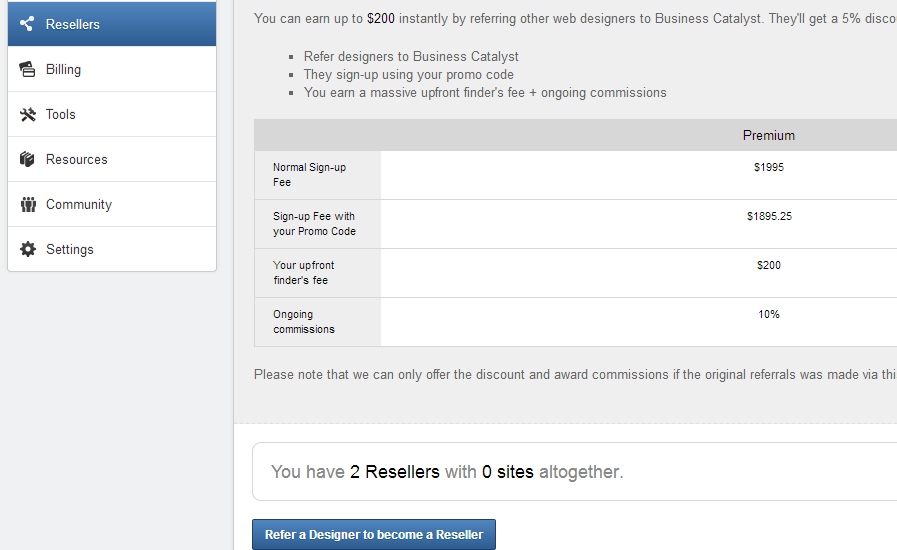The image size is (897, 550).
Task: Select the $1895.25 promo code fee cell
Action: pos(768,216)
